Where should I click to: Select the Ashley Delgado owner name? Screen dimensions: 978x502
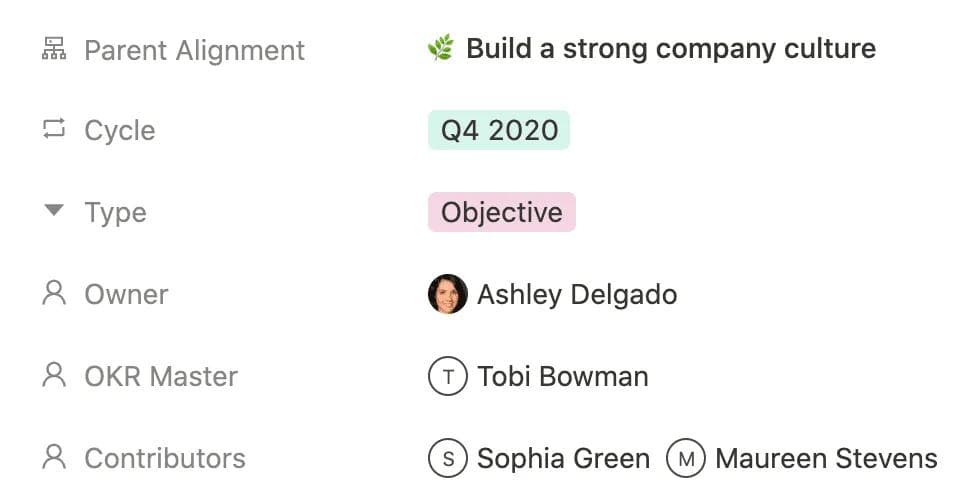577,295
